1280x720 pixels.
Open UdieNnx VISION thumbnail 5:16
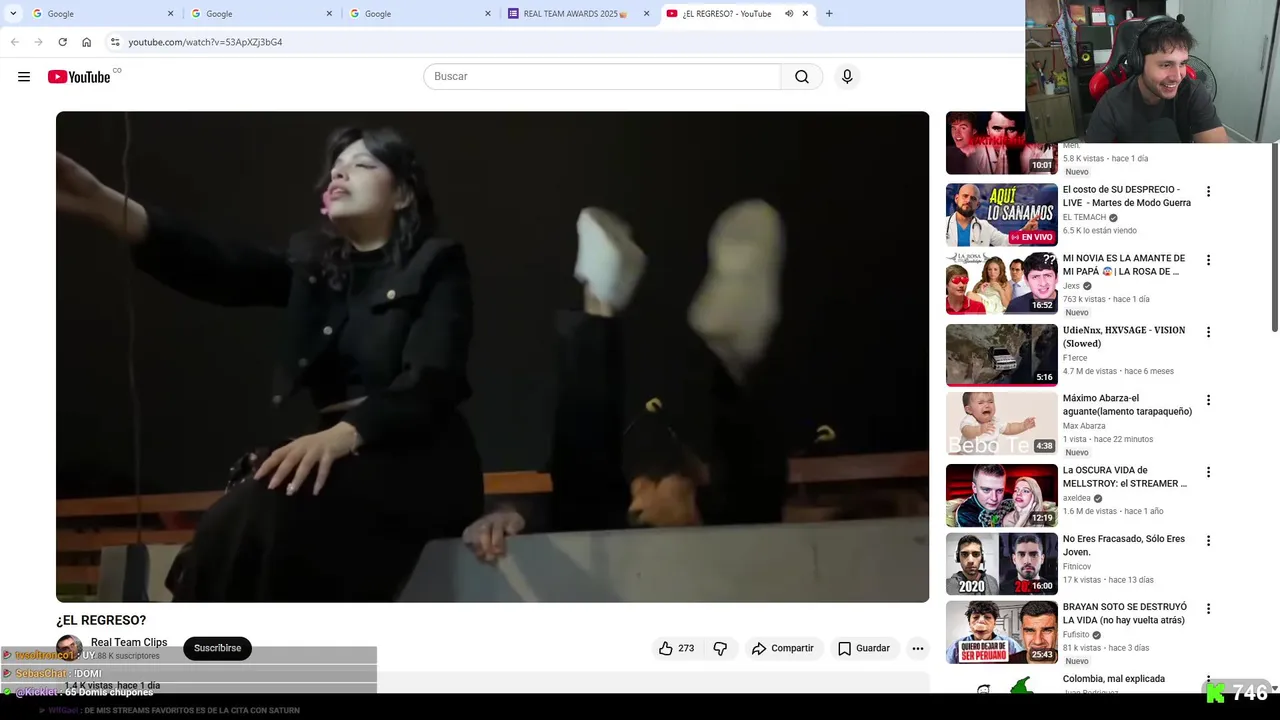[x=1001, y=355]
